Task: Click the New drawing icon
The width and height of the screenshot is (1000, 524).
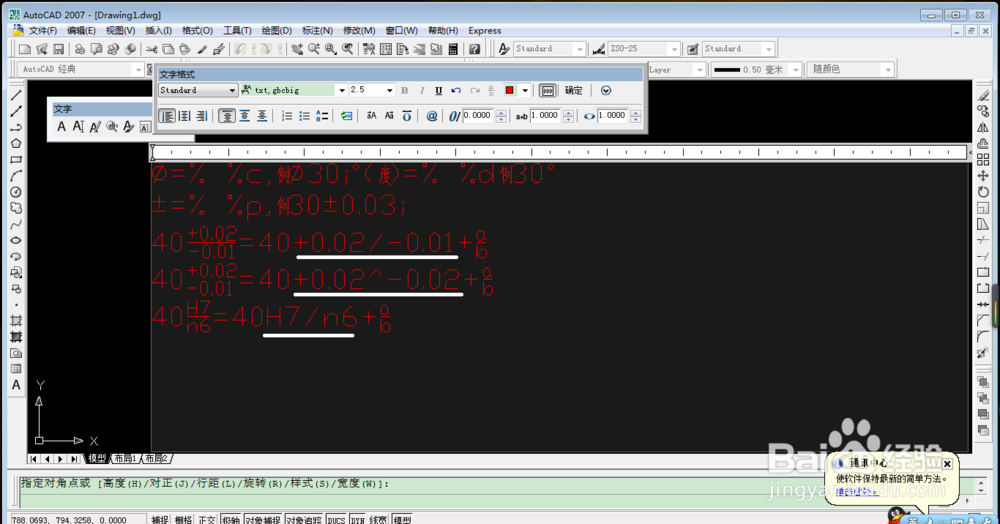Action: pyautogui.click(x=25, y=49)
